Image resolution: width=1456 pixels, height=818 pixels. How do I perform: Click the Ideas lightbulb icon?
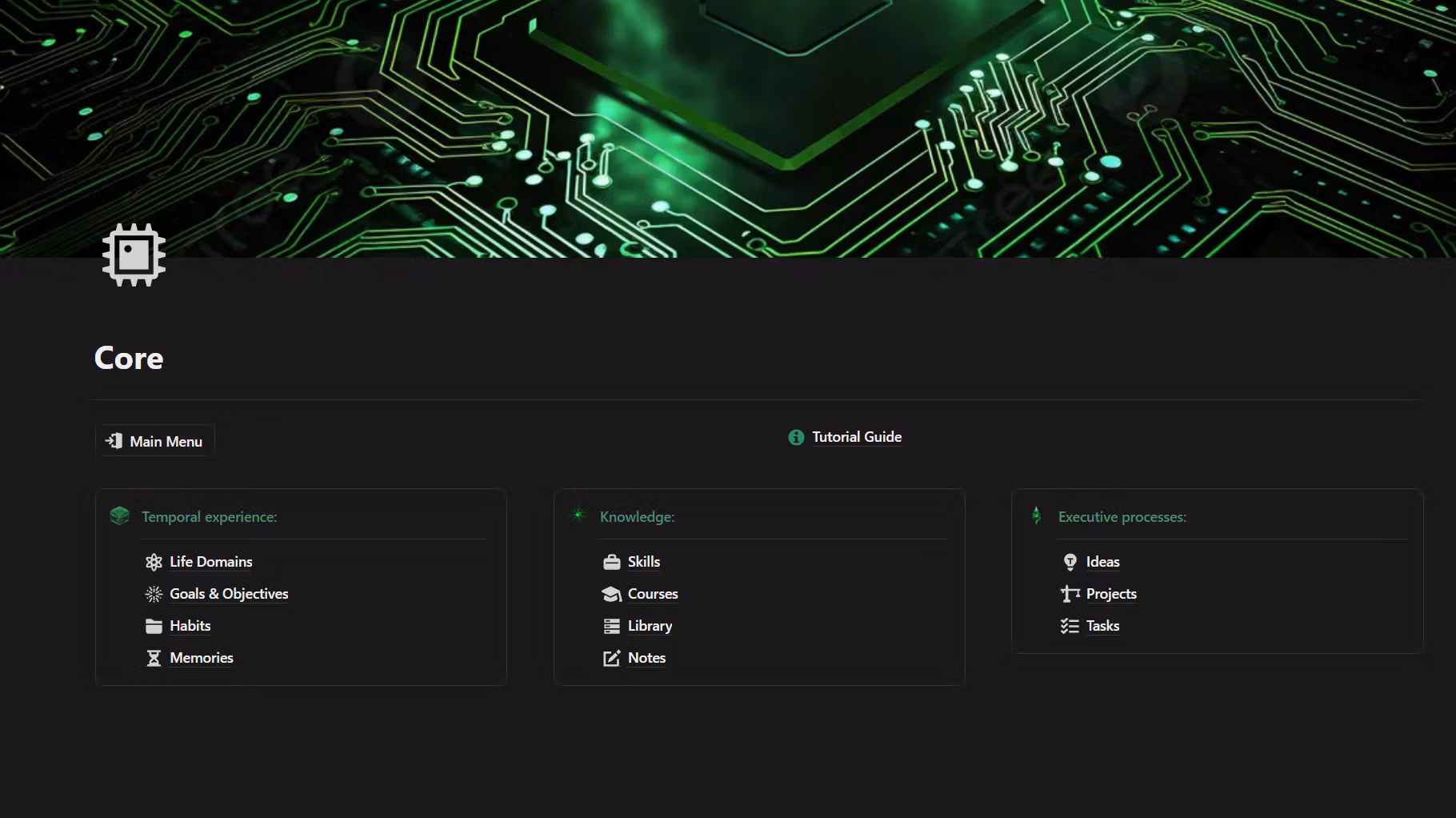pos(1070,562)
